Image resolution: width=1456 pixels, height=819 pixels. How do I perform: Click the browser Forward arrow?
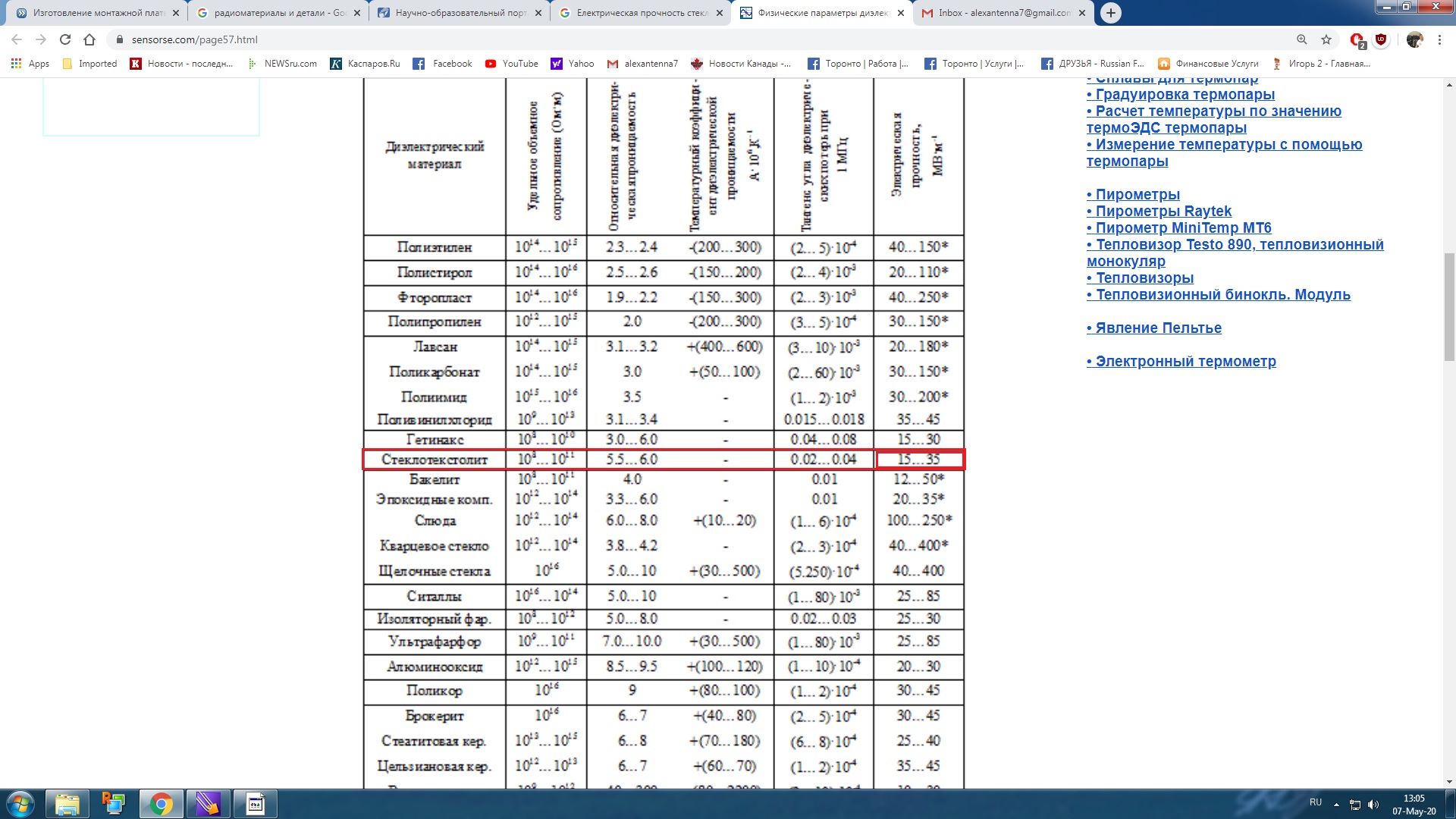pyautogui.click(x=41, y=39)
